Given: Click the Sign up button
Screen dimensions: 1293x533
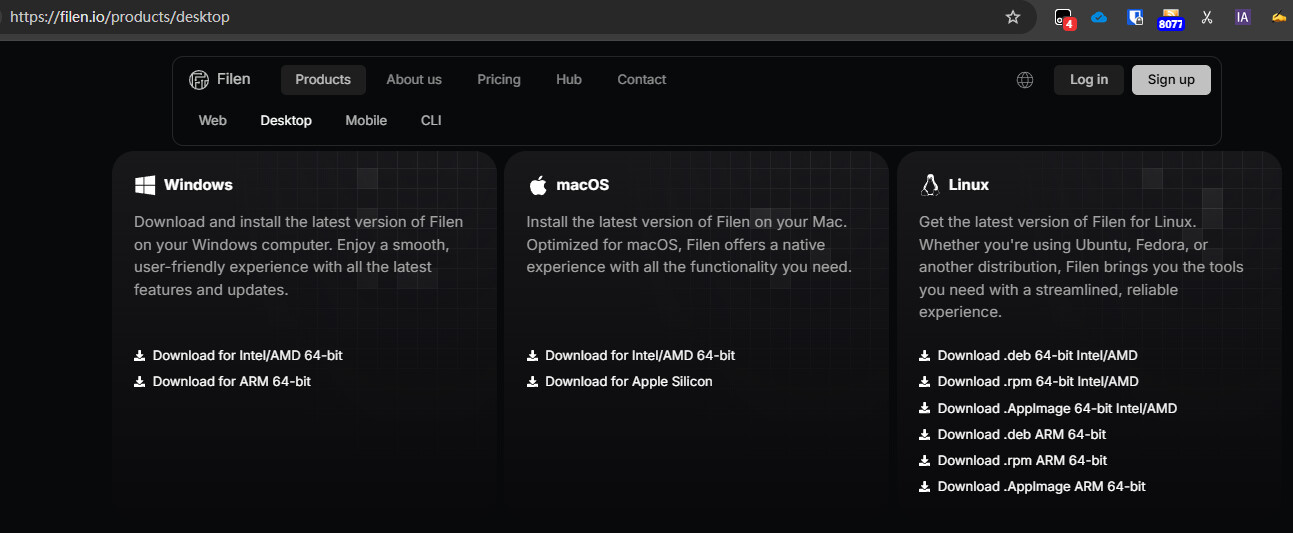Looking at the screenshot, I should 1171,80.
